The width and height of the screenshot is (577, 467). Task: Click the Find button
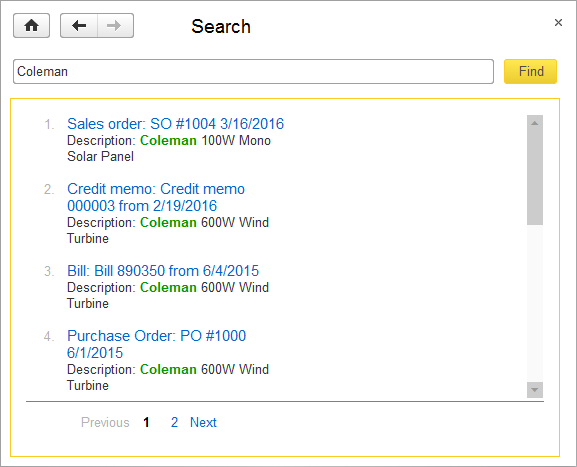coord(530,71)
